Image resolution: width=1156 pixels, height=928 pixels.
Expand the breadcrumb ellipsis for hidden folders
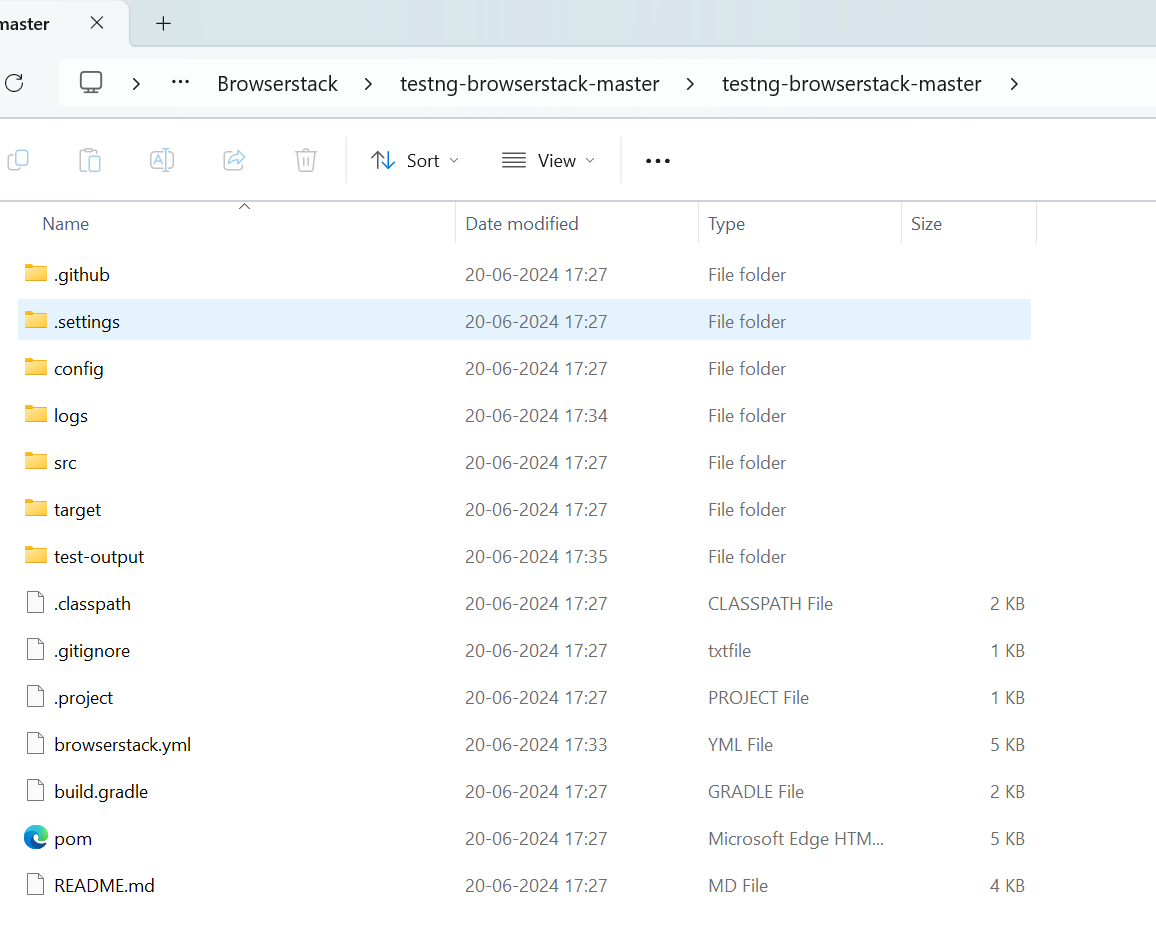180,83
